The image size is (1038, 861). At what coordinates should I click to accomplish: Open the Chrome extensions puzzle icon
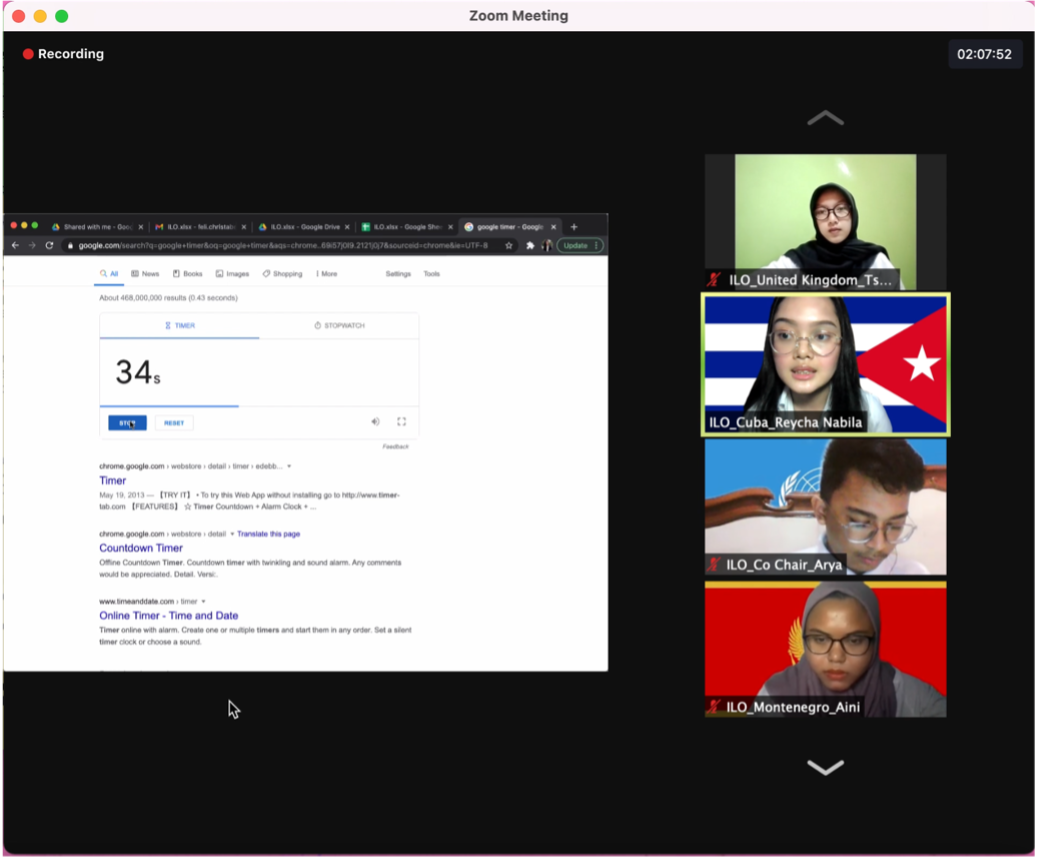pyautogui.click(x=530, y=245)
